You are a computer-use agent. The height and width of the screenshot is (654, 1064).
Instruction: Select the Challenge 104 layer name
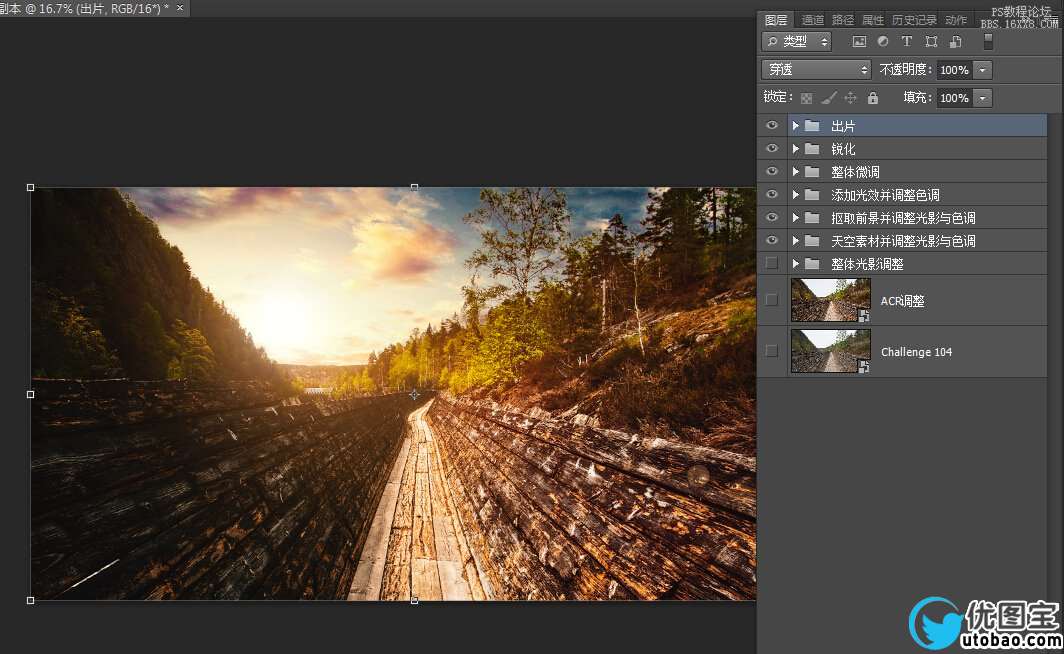916,351
